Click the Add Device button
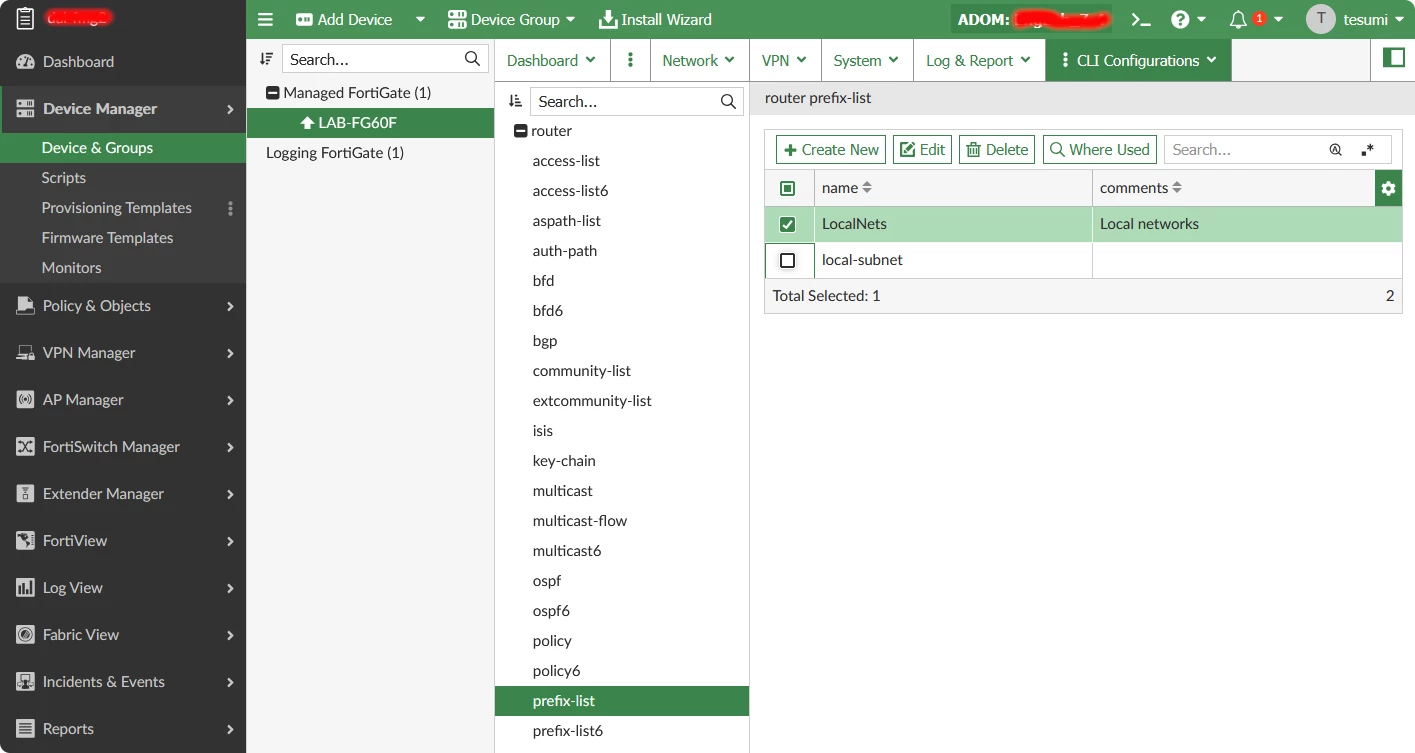 click(344, 20)
